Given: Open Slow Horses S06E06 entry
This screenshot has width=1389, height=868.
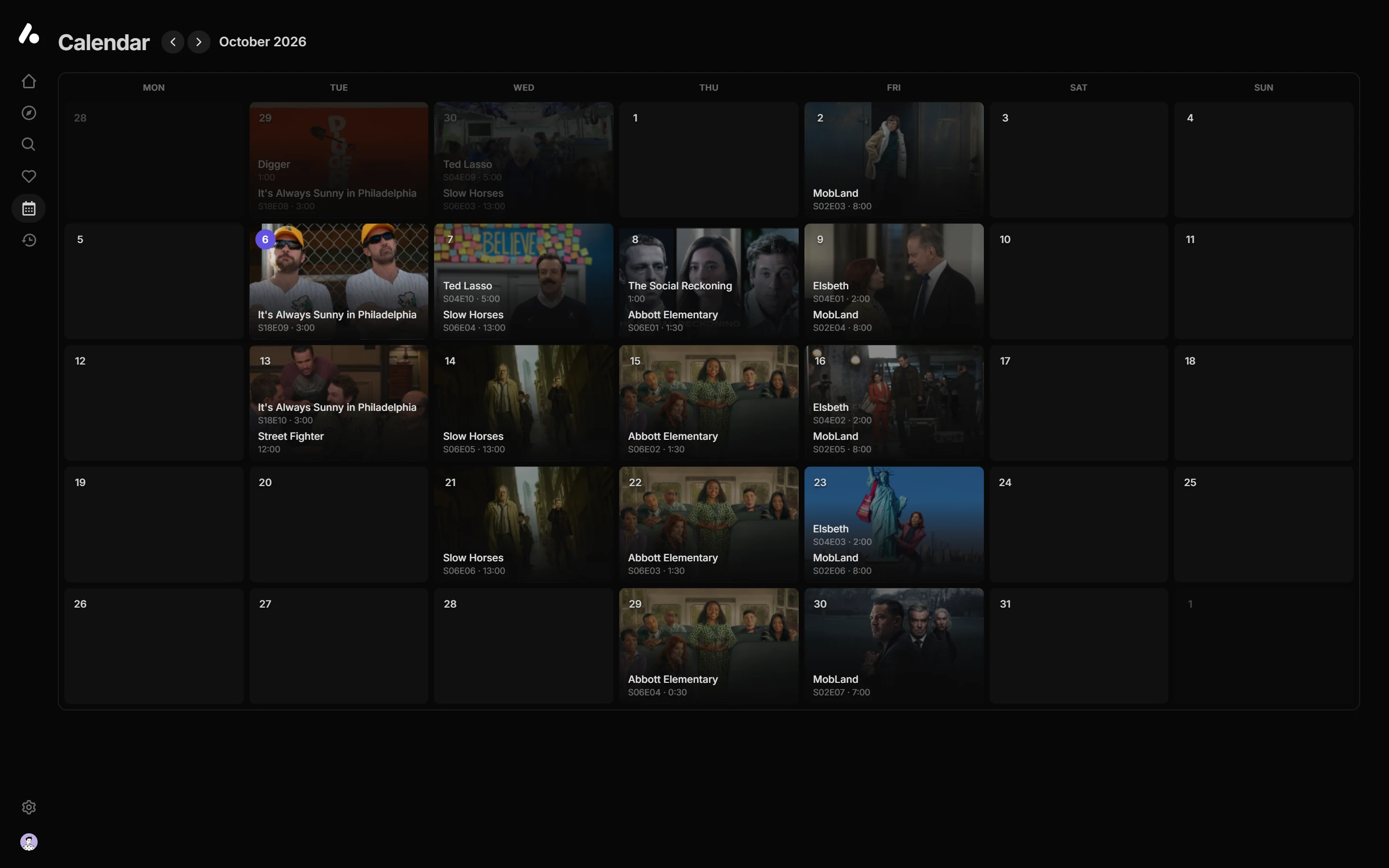Looking at the screenshot, I should 474,564.
